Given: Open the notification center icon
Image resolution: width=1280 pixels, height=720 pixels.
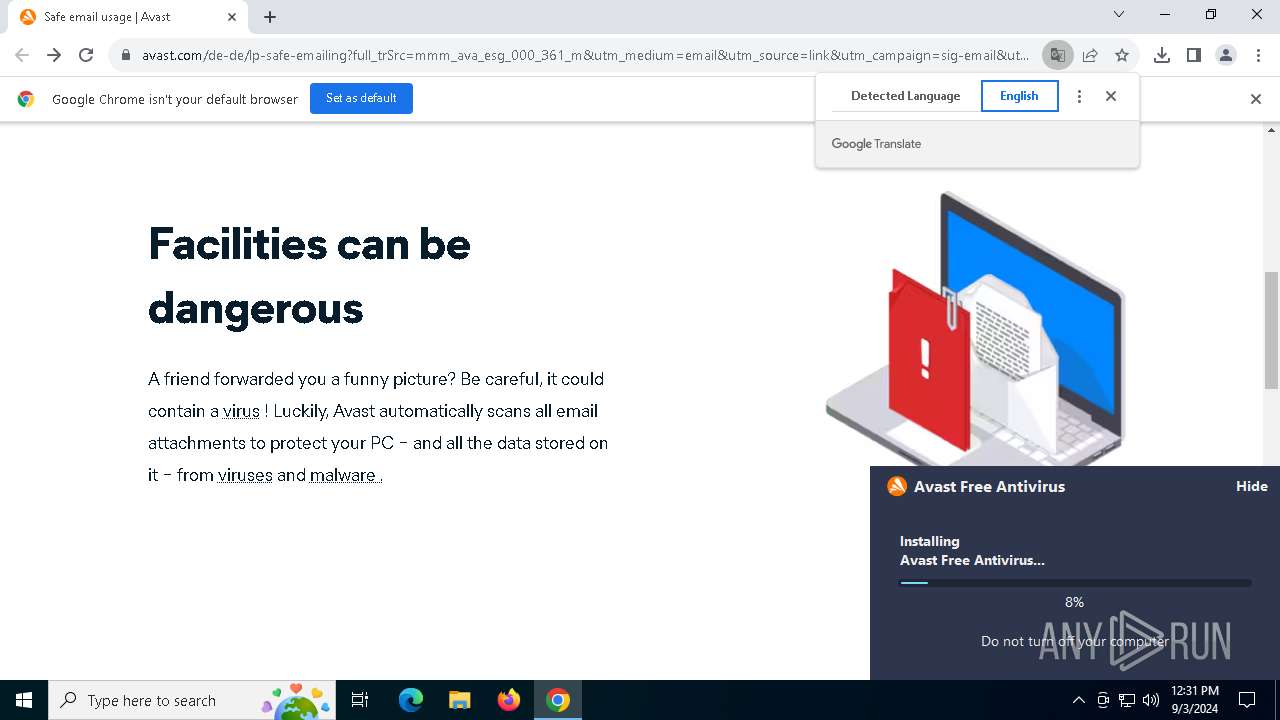Looking at the screenshot, I should 1247,700.
